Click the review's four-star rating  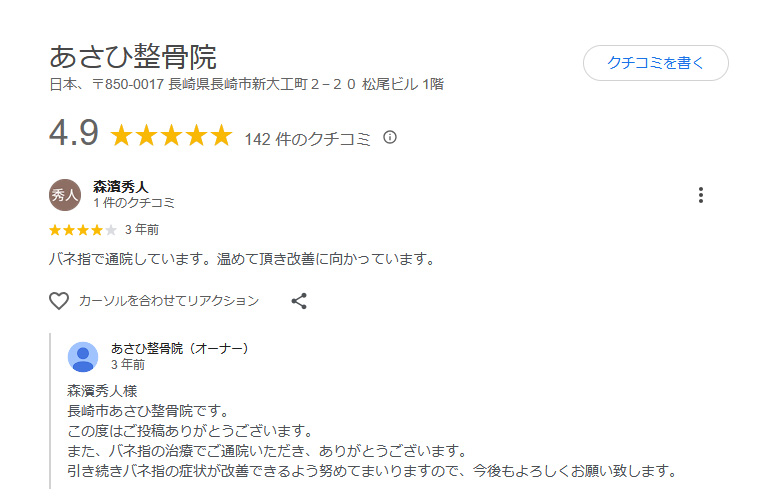(x=82, y=229)
